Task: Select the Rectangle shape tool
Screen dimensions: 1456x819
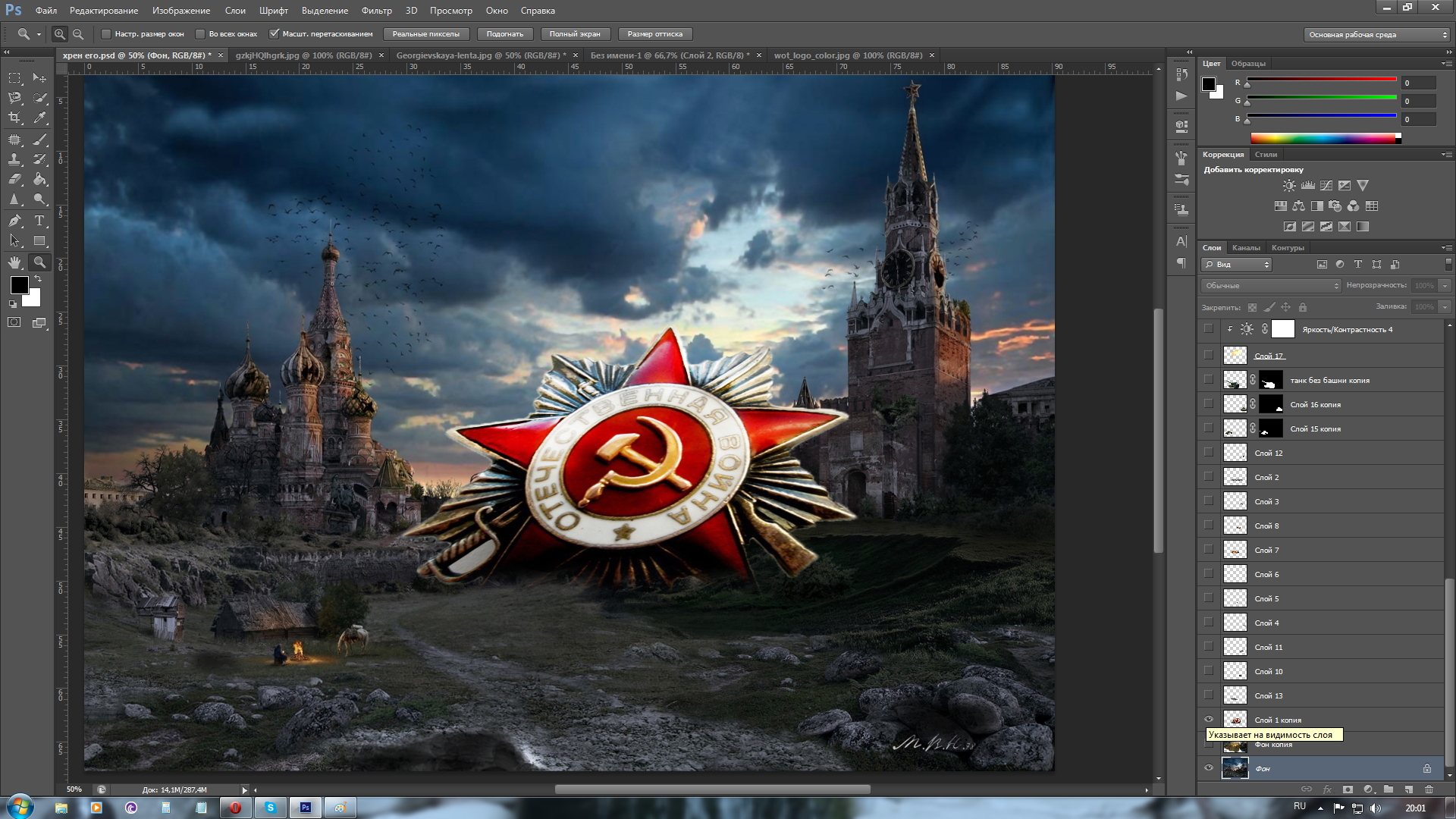Action: tap(39, 241)
